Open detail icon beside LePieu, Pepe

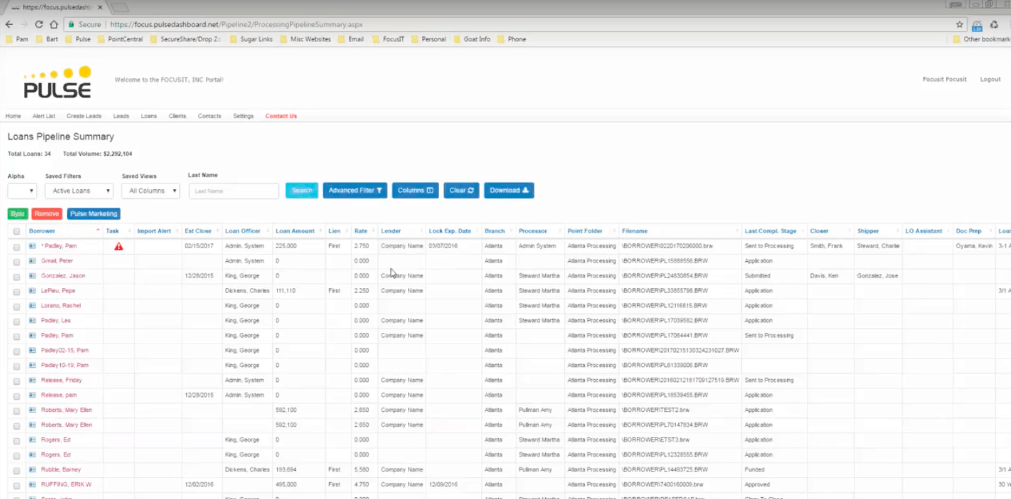point(32,291)
